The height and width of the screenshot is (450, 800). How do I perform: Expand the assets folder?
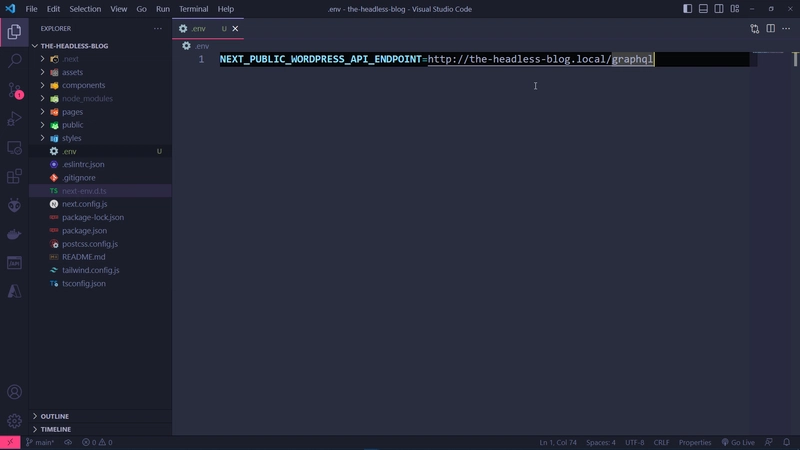(100, 72)
